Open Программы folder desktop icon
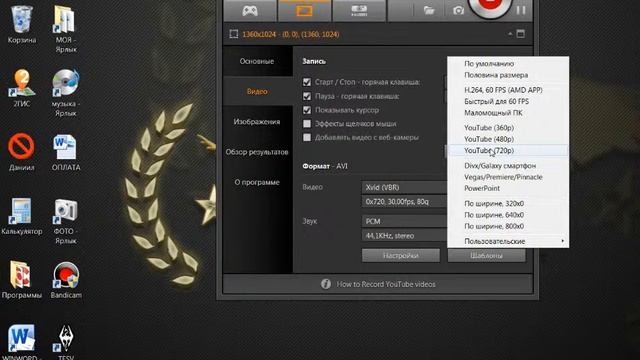Image resolution: width=640 pixels, height=360 pixels. point(22,279)
